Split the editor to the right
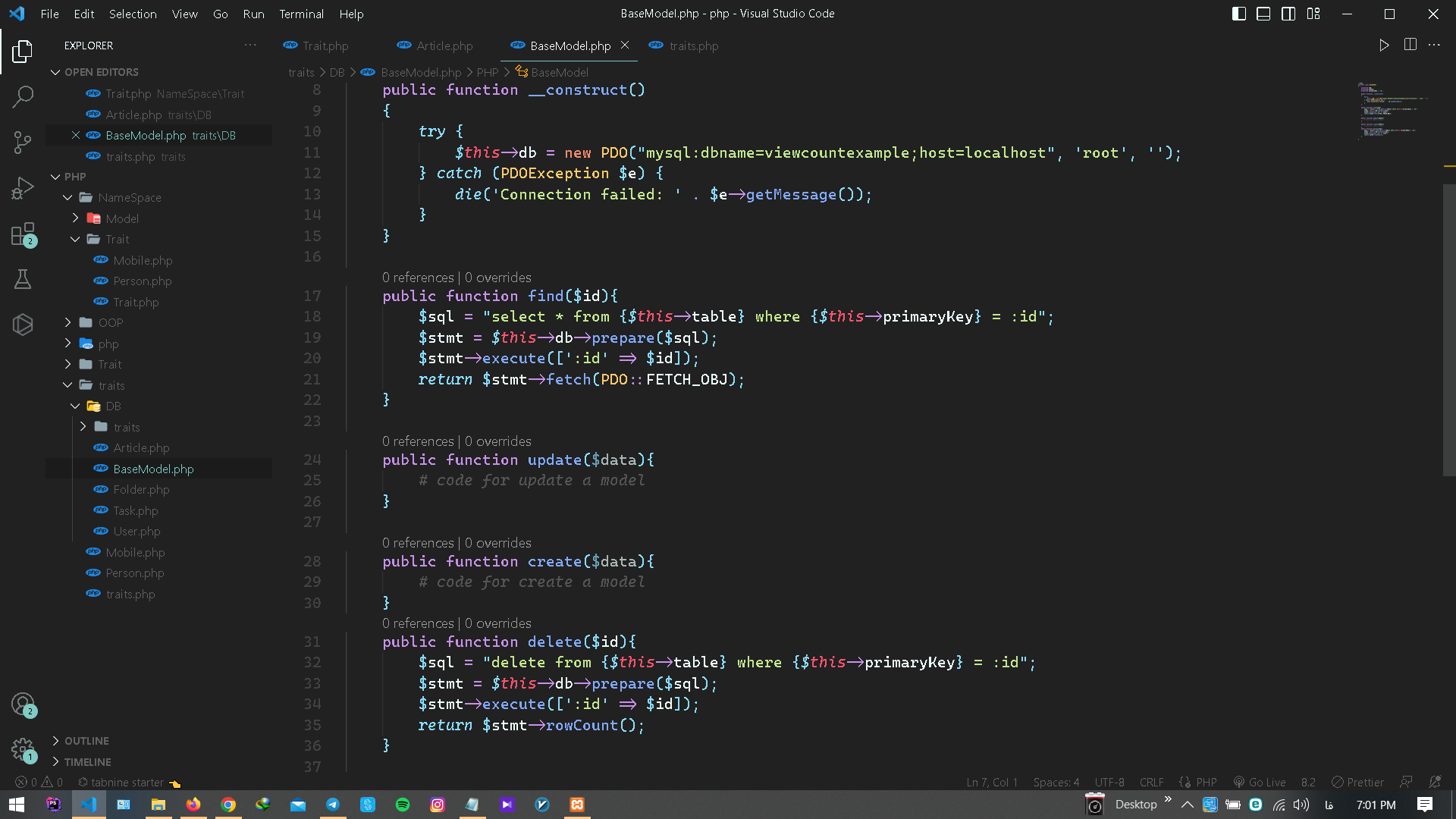Screen dimensions: 1456x819 [x=1410, y=45]
